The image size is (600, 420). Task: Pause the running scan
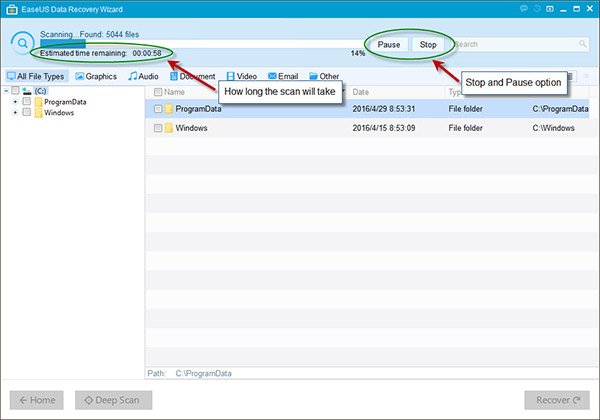388,45
